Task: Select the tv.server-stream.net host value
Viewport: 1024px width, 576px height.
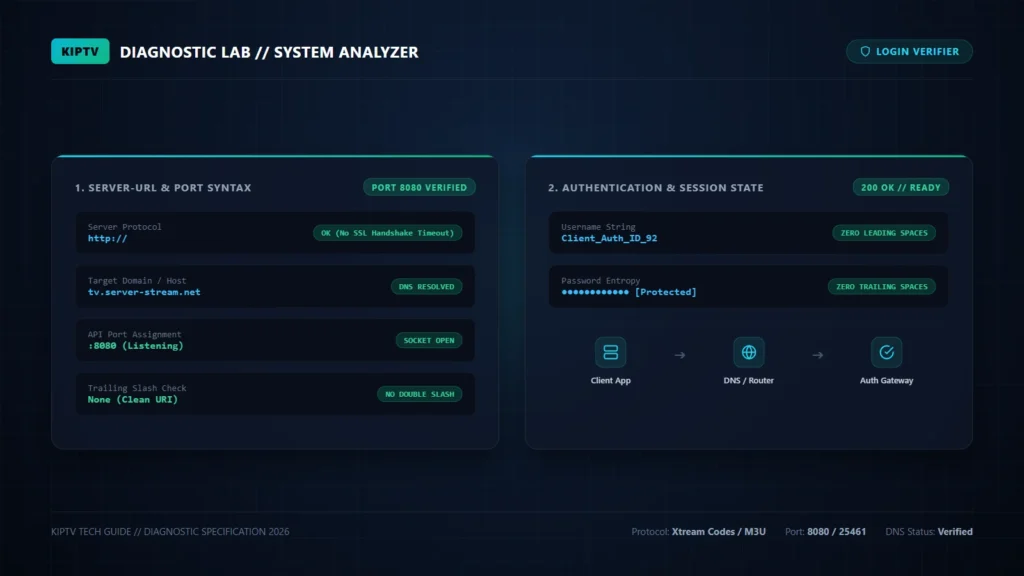Action: point(144,293)
